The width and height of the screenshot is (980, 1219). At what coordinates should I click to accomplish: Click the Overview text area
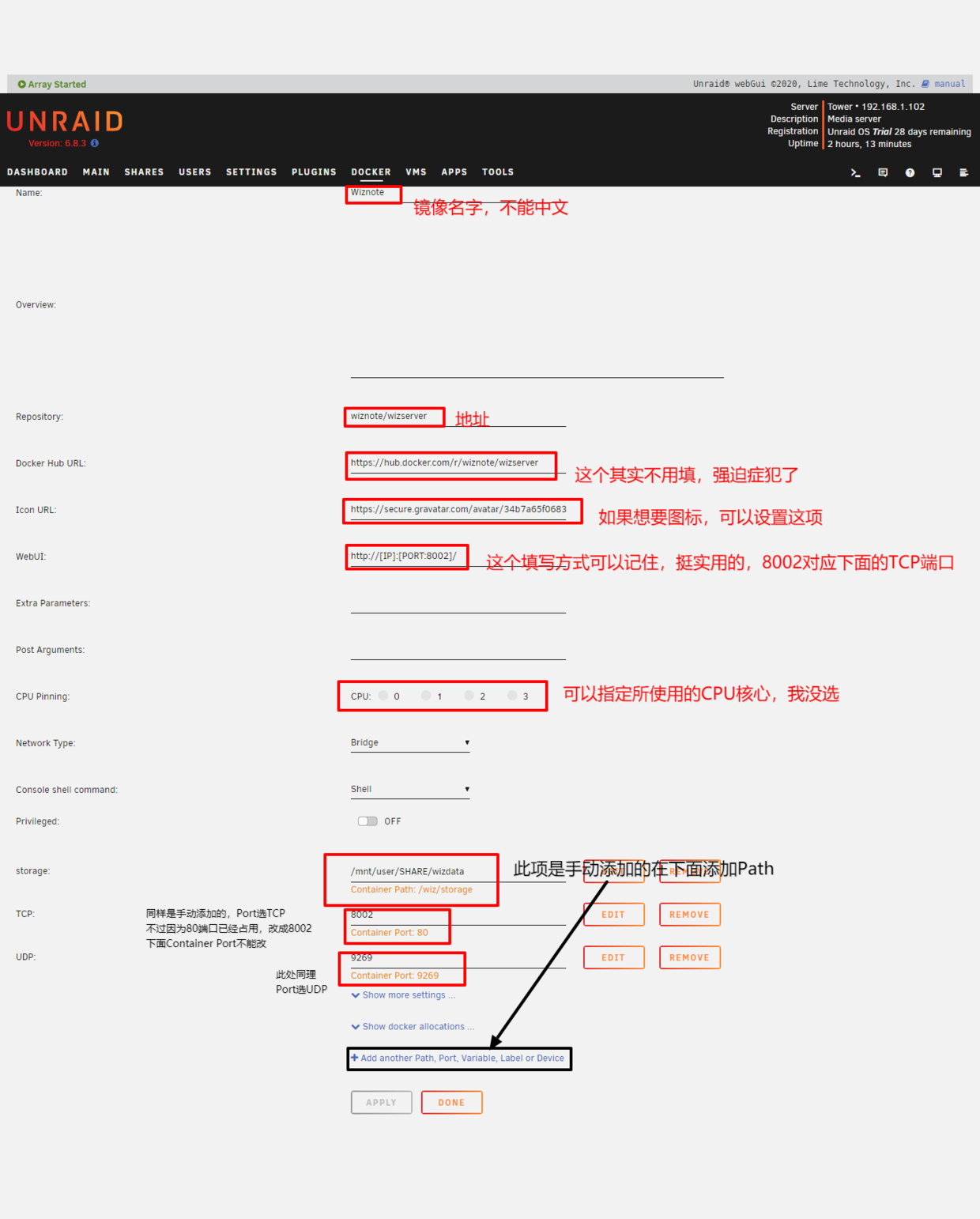(537, 304)
